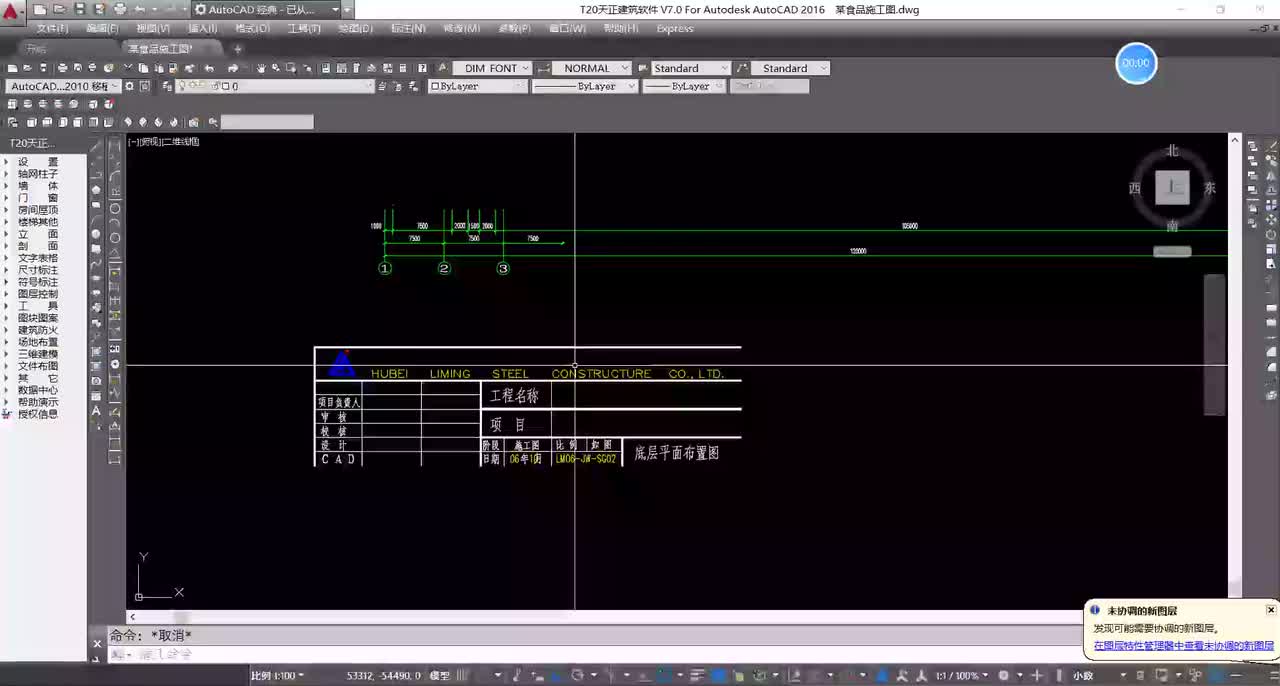Open the 格式(O) menu
This screenshot has height=686, width=1280.
tap(252, 28)
